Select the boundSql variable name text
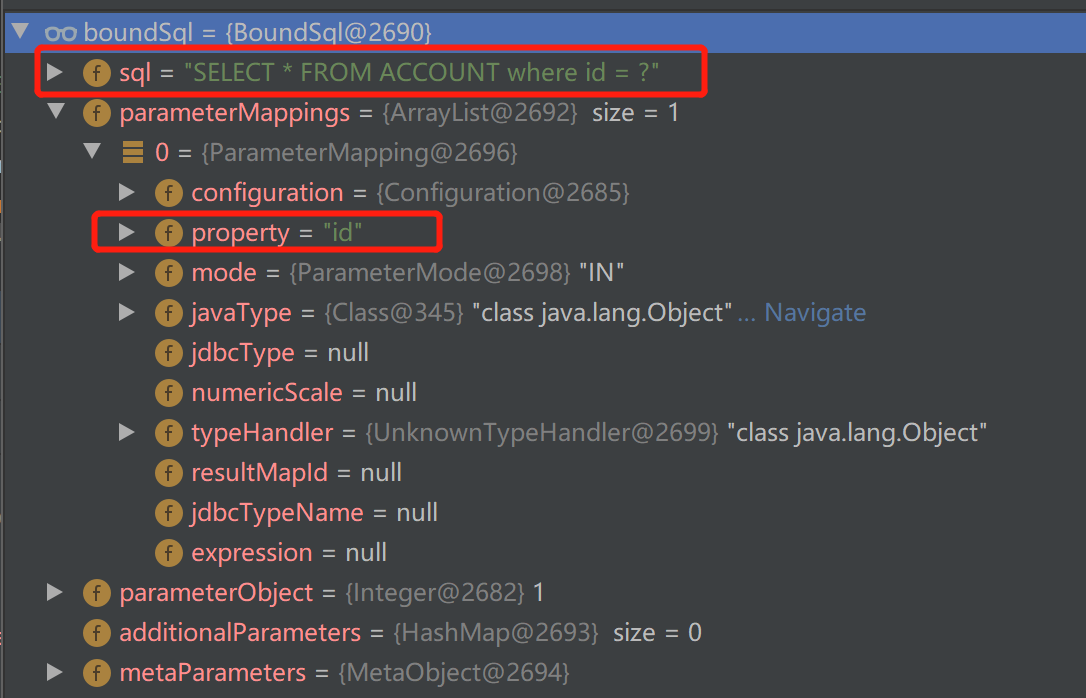 click(x=139, y=33)
